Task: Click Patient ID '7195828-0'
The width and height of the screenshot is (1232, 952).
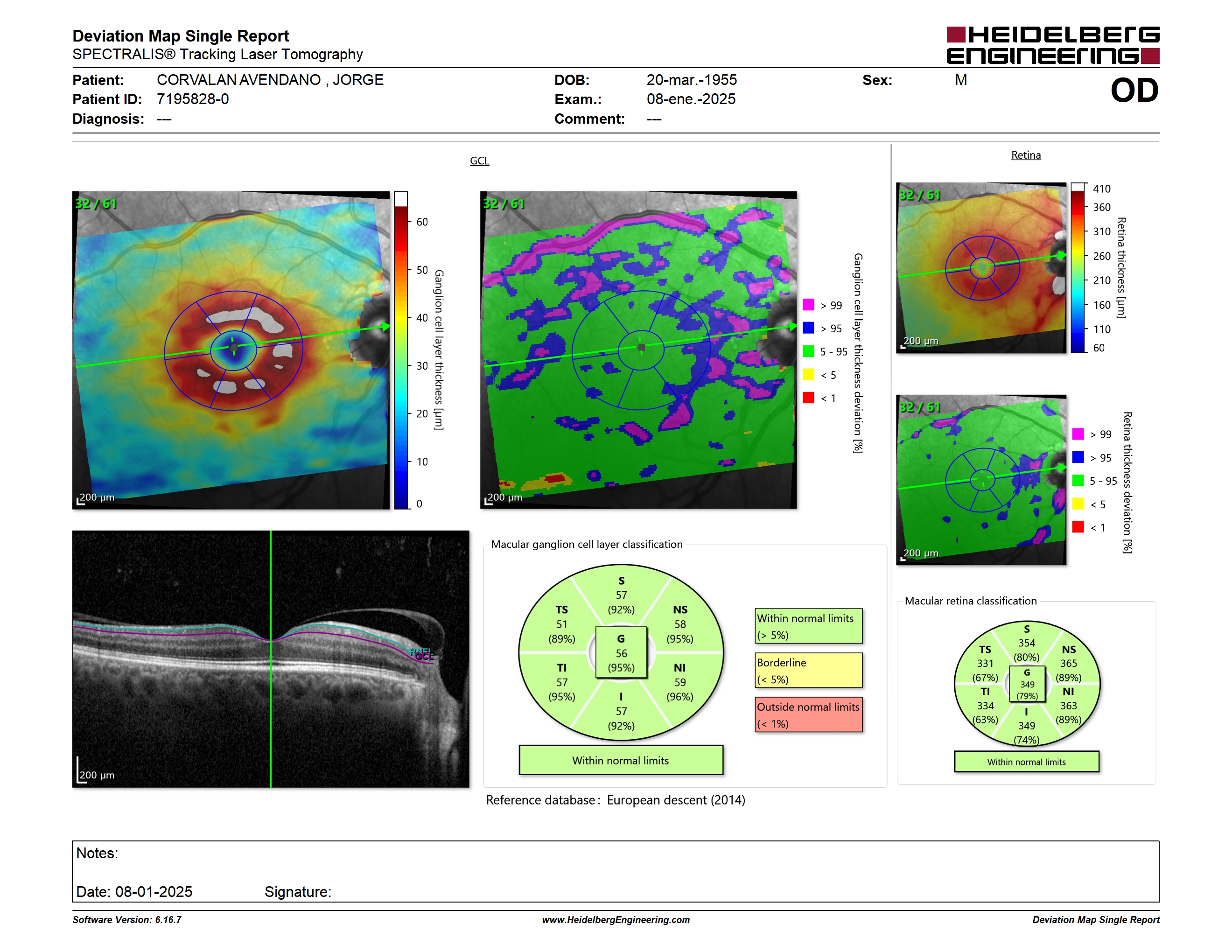Action: (x=193, y=99)
